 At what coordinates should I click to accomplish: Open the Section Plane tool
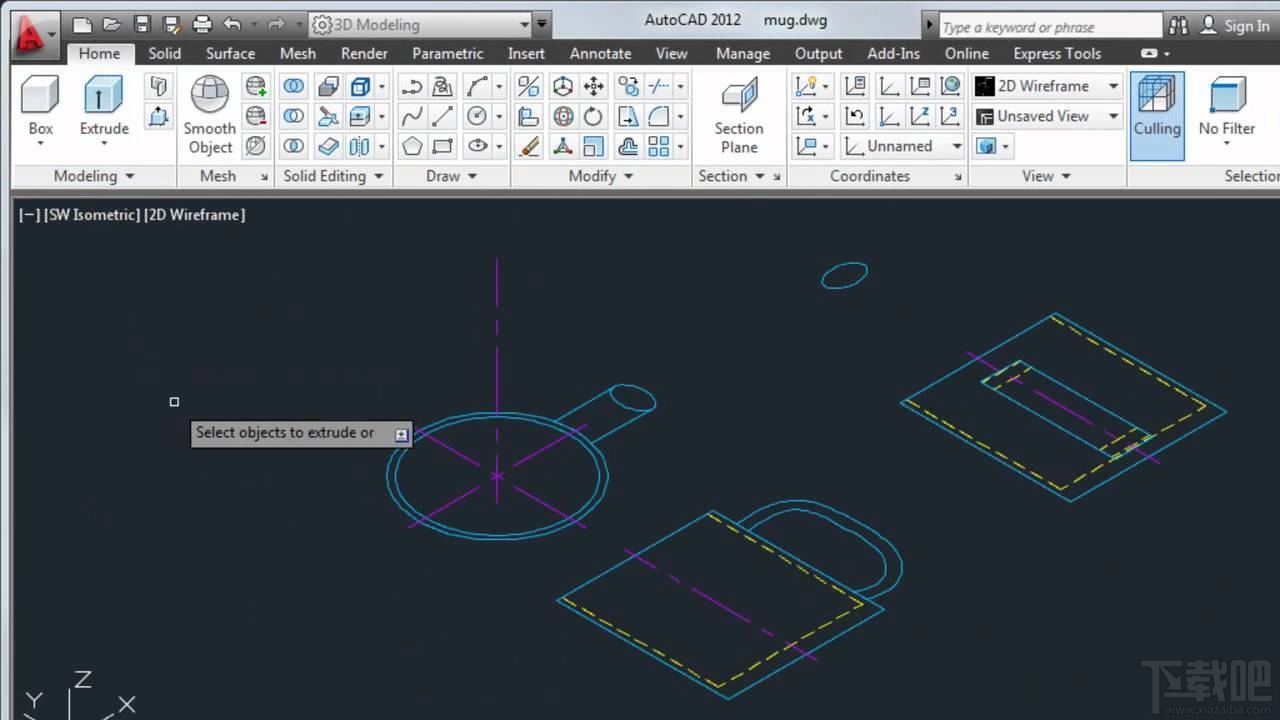(739, 113)
